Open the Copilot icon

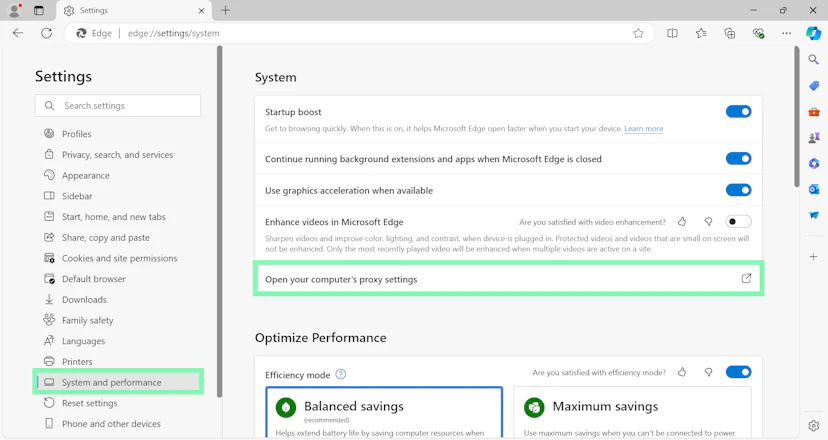(x=814, y=33)
